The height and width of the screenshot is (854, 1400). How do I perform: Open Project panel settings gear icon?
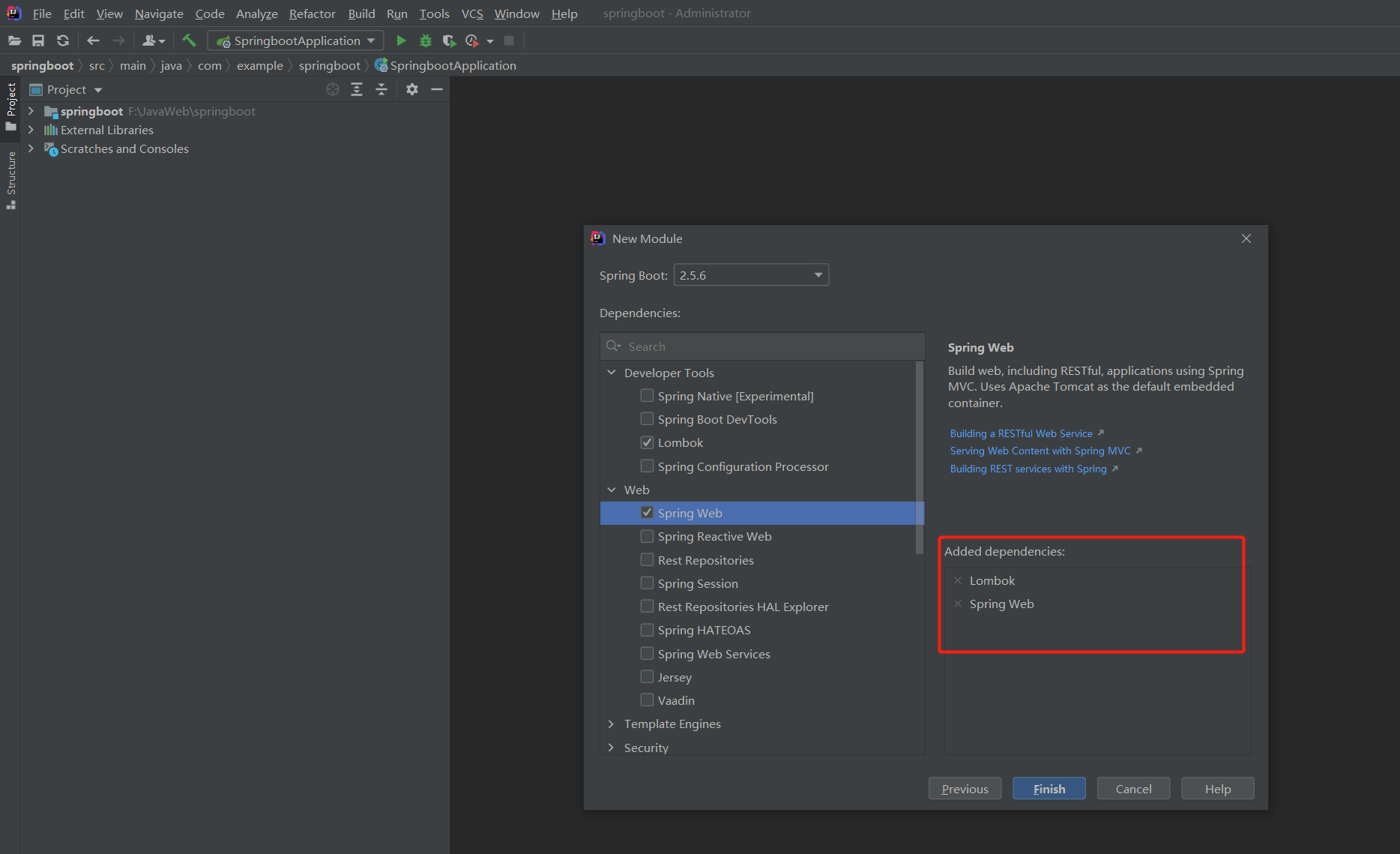412,89
